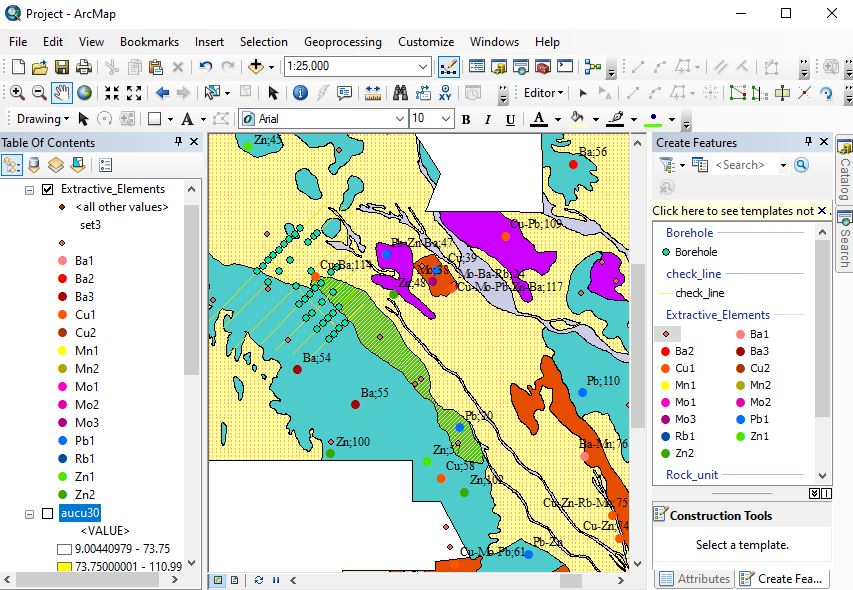Activate the Identify tool
The height and width of the screenshot is (590, 853).
point(300,93)
